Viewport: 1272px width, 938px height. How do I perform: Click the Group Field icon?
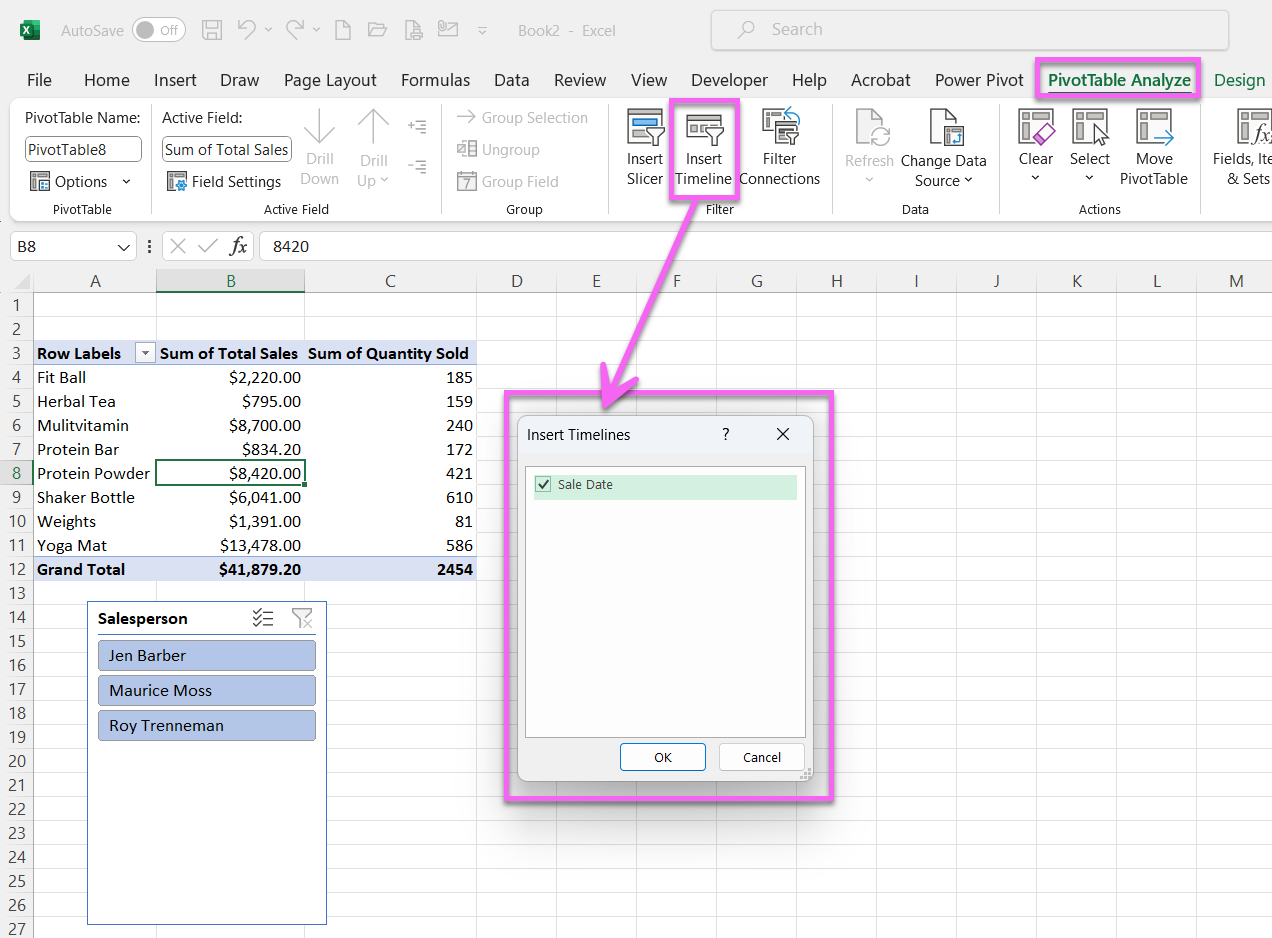(x=466, y=181)
